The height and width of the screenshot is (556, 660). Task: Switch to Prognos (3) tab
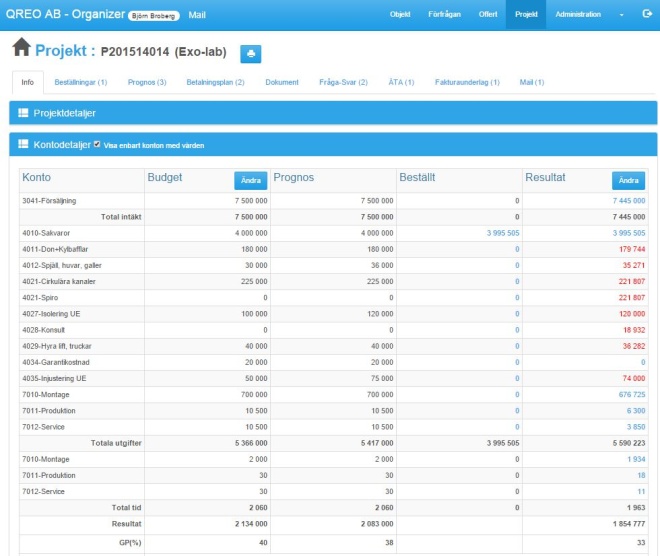[147, 82]
